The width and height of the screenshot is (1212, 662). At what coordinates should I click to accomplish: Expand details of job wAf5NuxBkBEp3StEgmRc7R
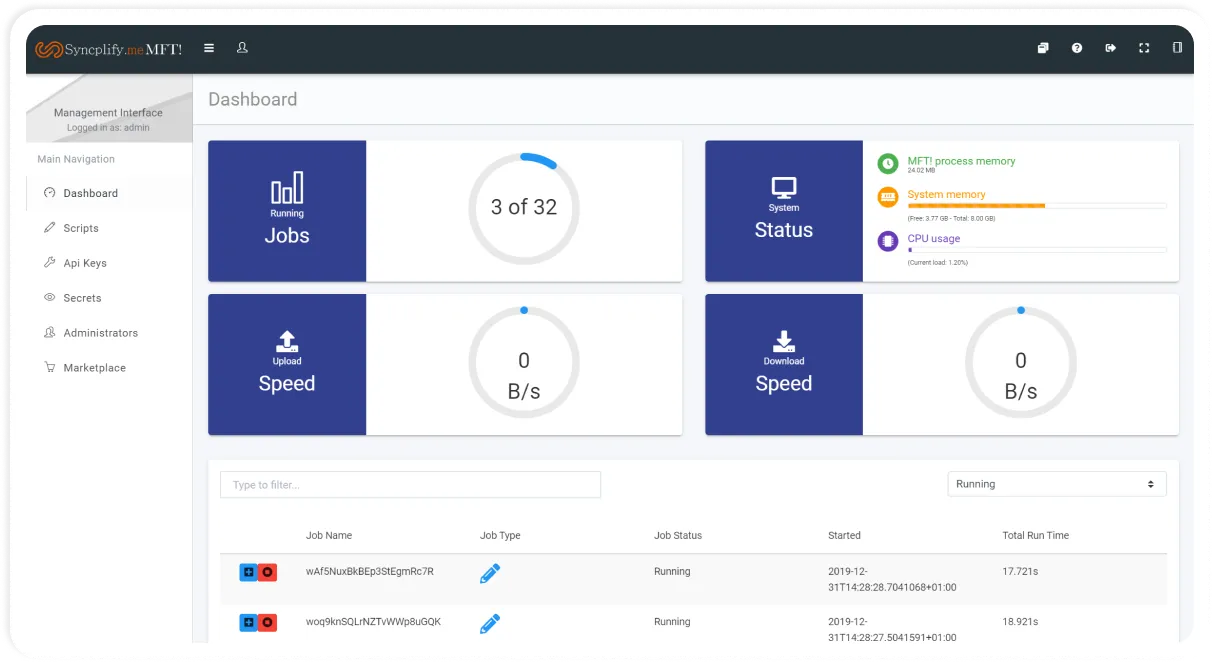pos(246,572)
